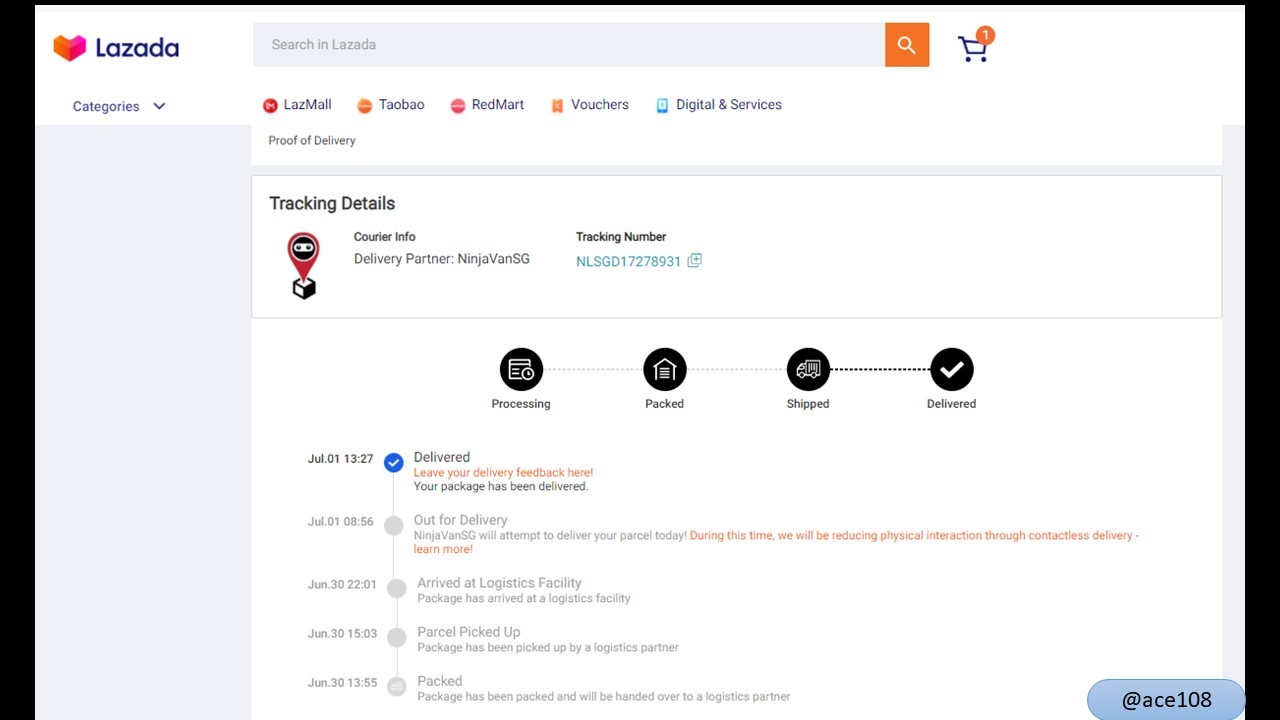Select the Delivered checkmark icon
This screenshot has height=720, width=1280.
point(952,370)
